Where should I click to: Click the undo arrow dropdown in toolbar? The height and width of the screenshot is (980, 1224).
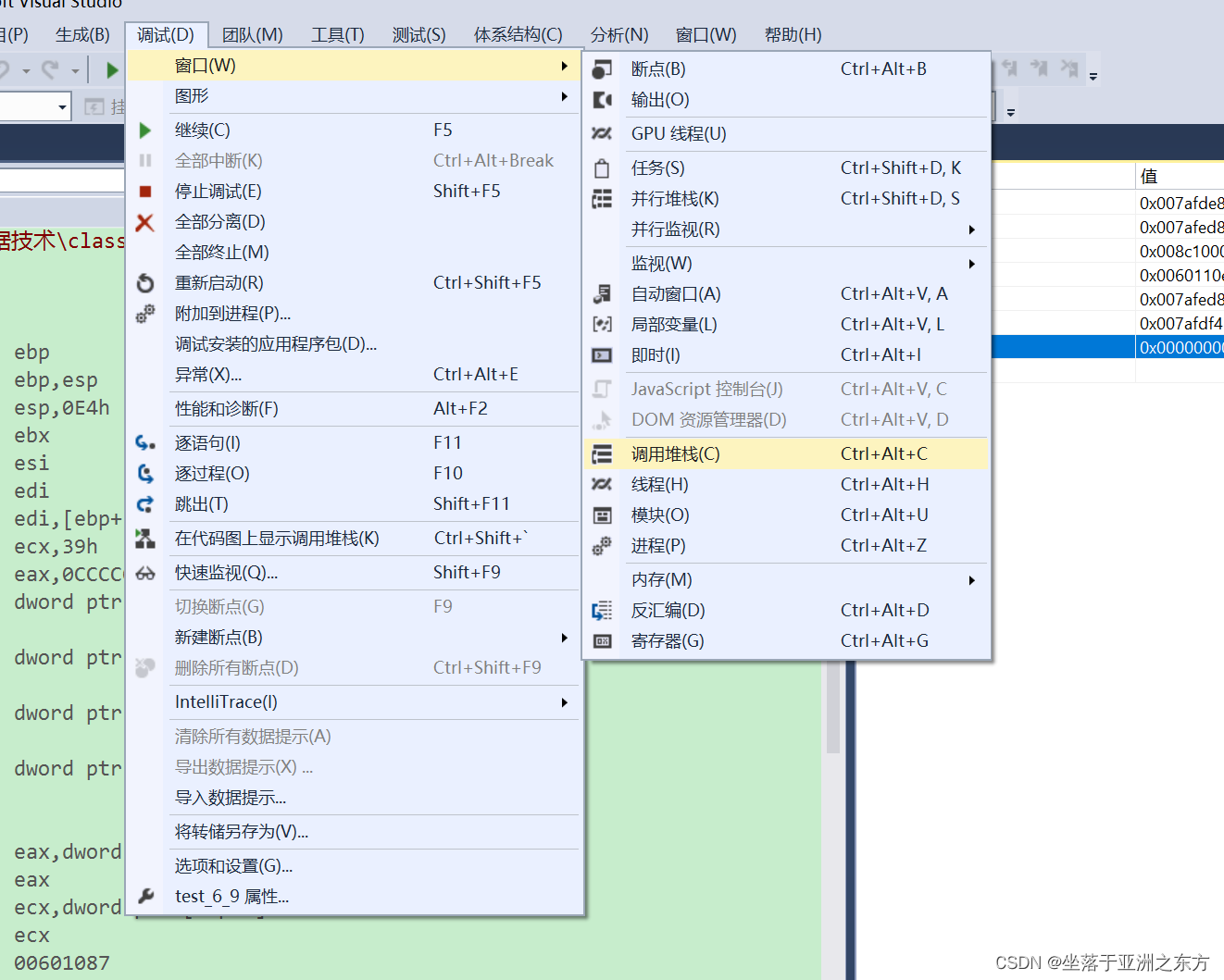click(26, 70)
